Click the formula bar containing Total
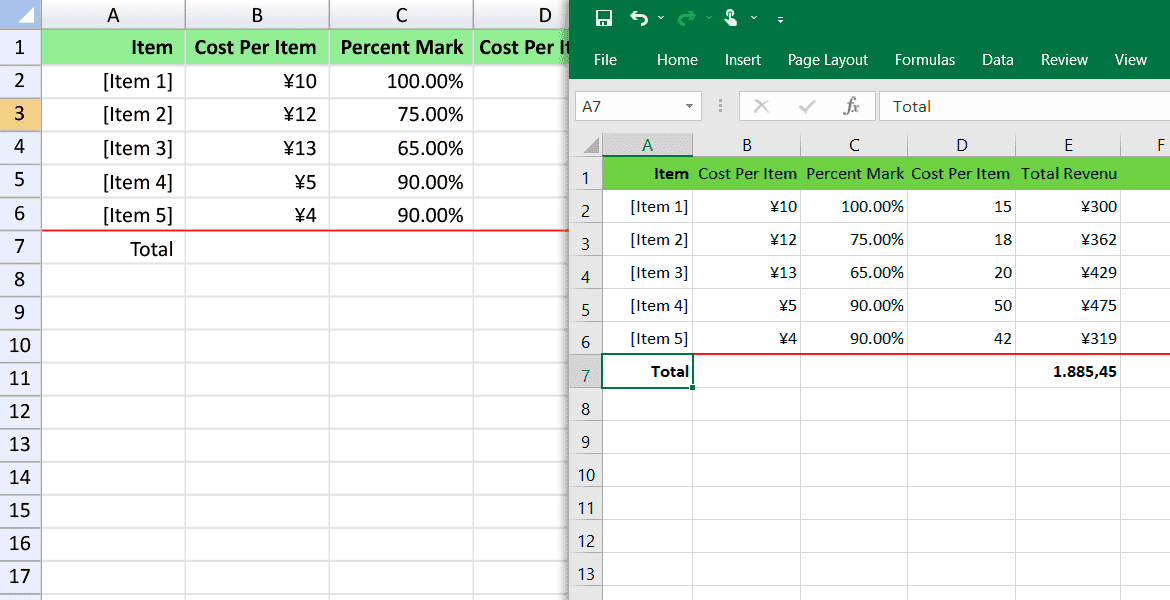 [x=1024, y=107]
